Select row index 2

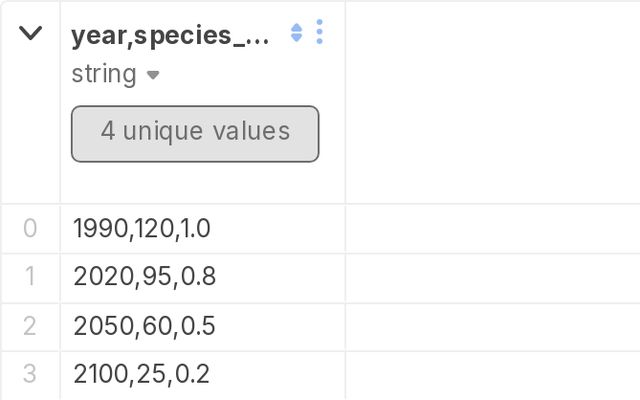pos(30,326)
